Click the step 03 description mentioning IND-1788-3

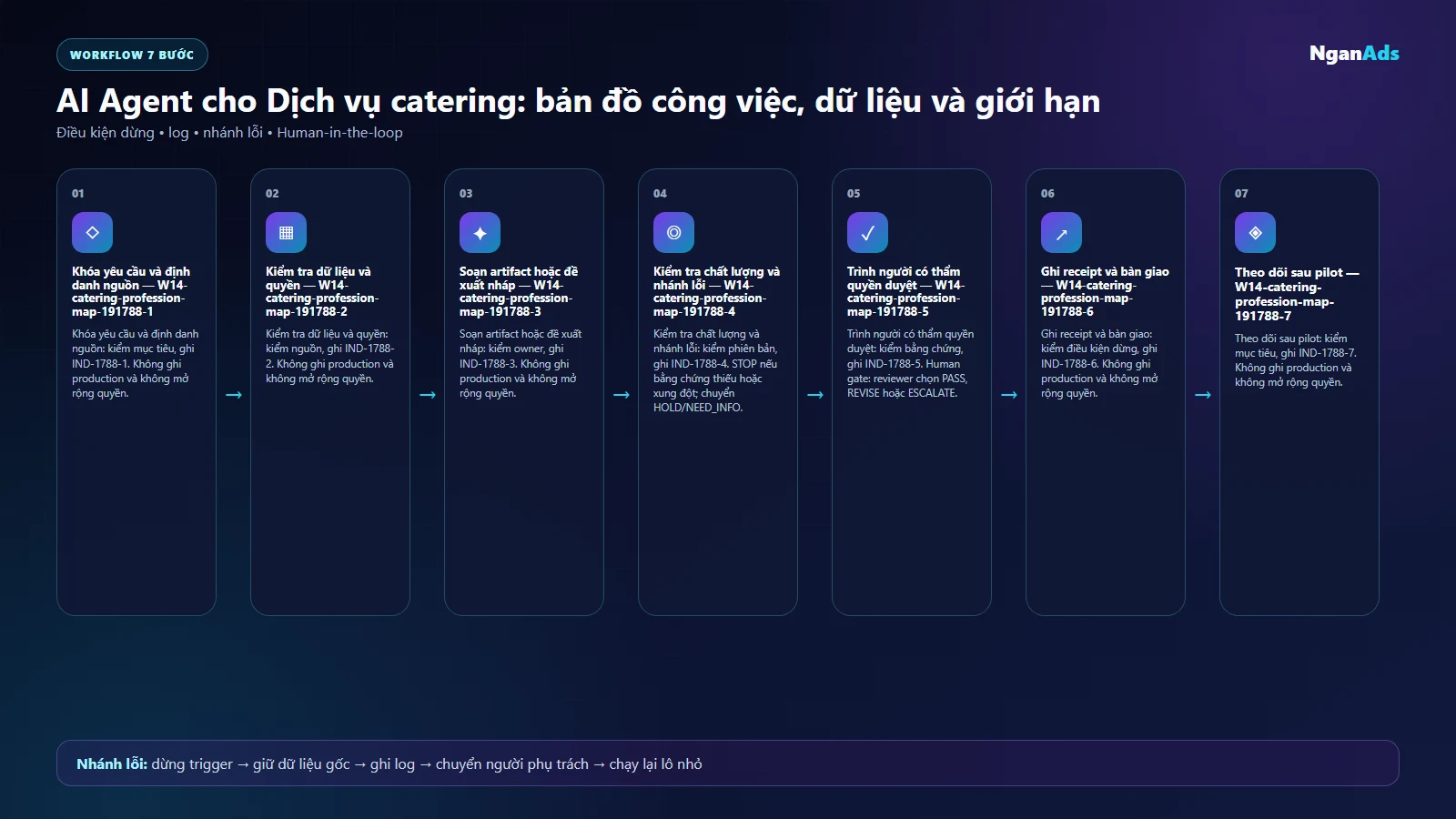[521, 364]
